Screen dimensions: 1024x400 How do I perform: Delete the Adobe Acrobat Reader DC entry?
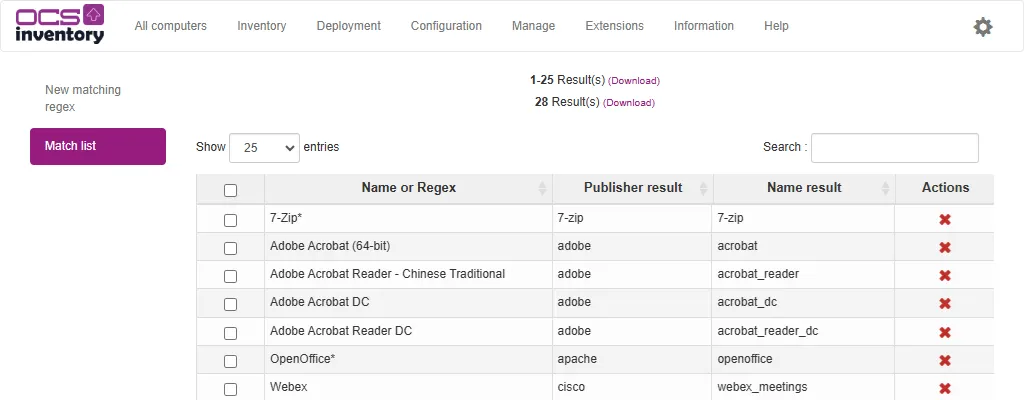click(944, 333)
